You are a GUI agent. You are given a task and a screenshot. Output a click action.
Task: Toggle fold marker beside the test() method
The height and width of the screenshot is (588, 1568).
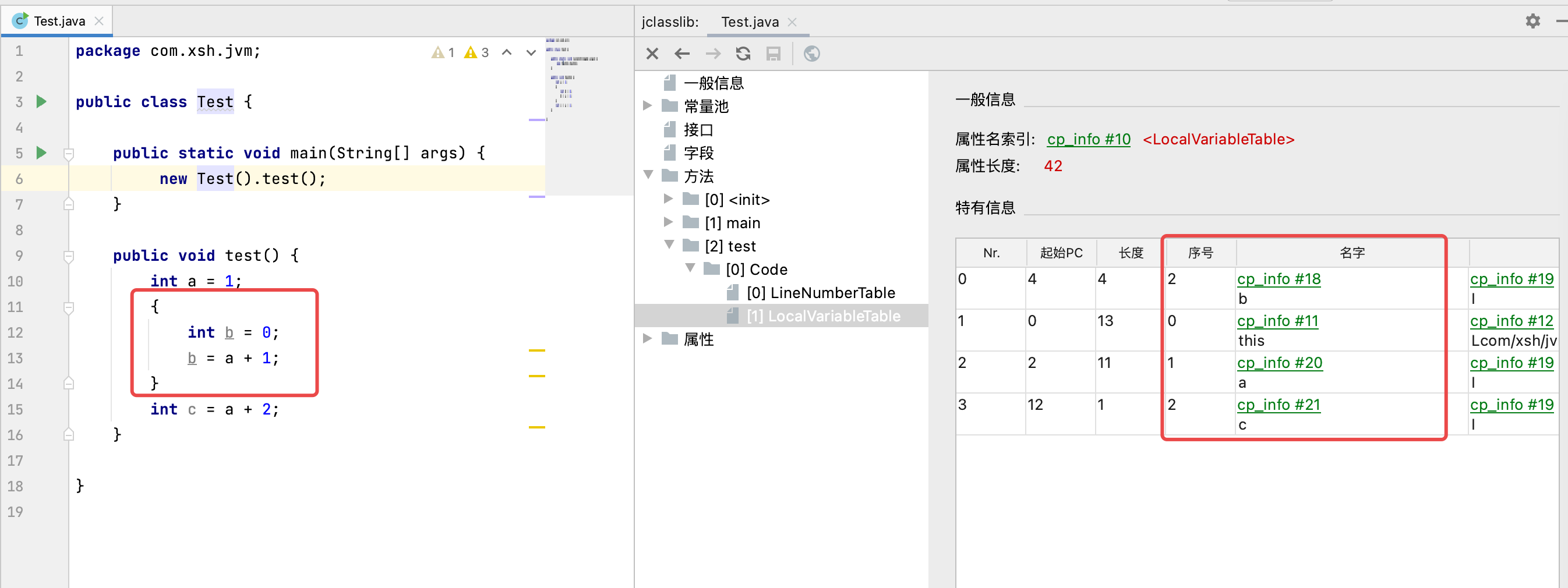[x=69, y=256]
